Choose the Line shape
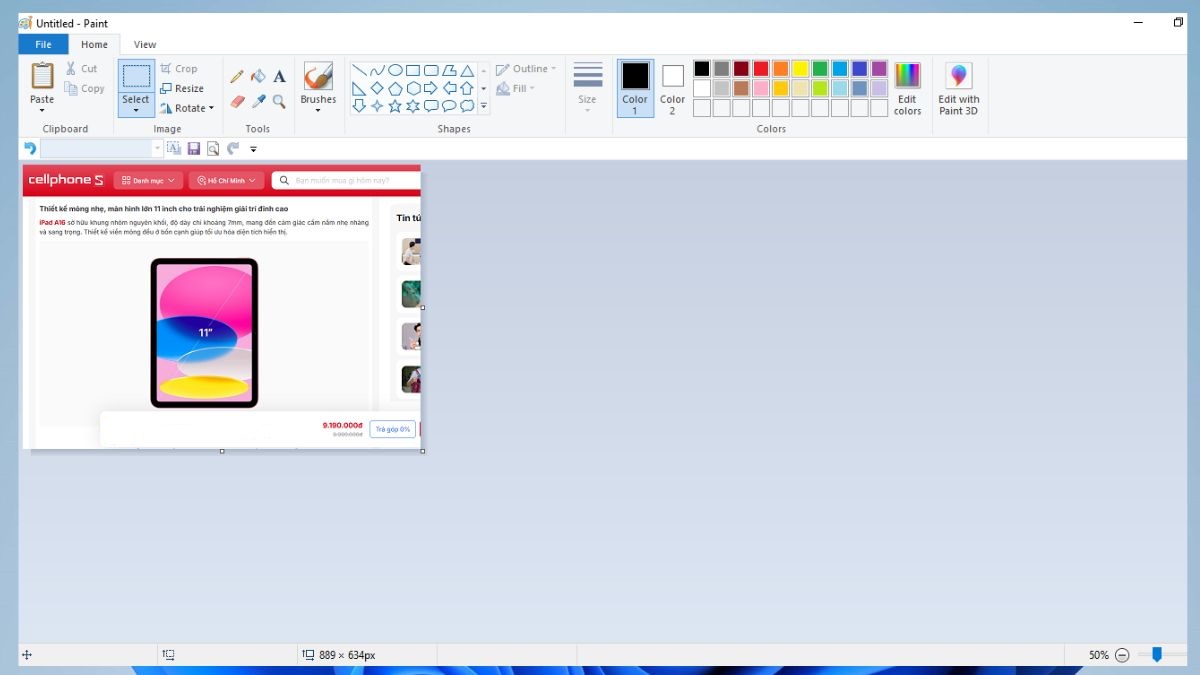1200x675 pixels. (359, 70)
